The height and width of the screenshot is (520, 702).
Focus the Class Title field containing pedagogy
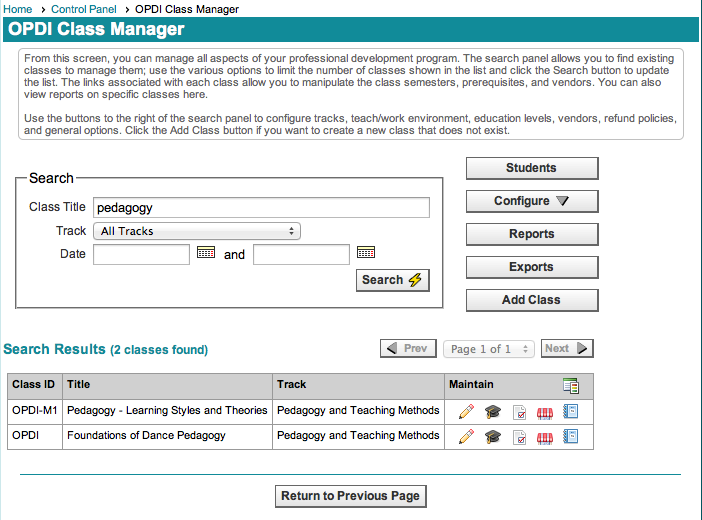pyautogui.click(x=261, y=207)
